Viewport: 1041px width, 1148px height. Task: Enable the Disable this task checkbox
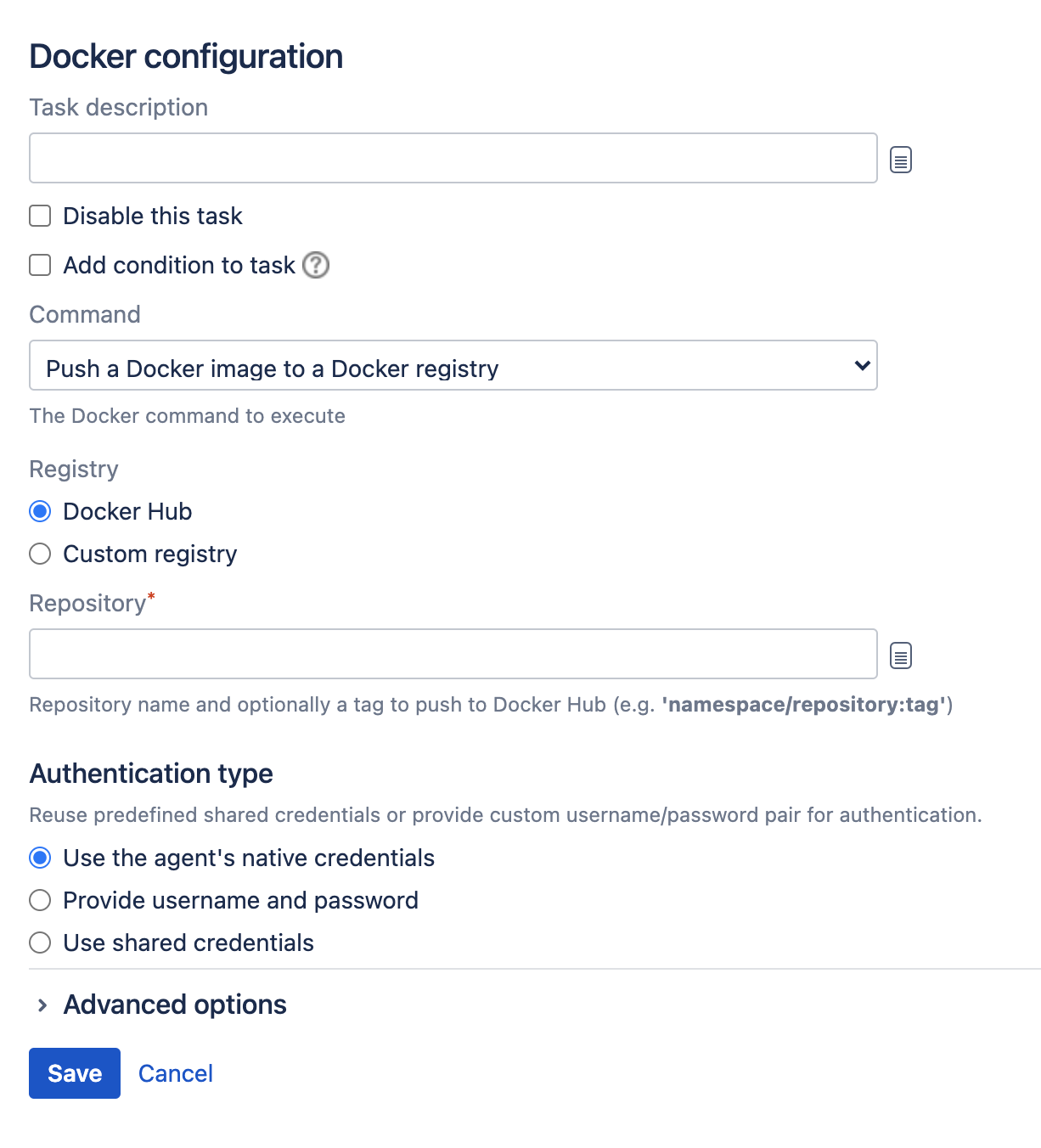pos(40,216)
